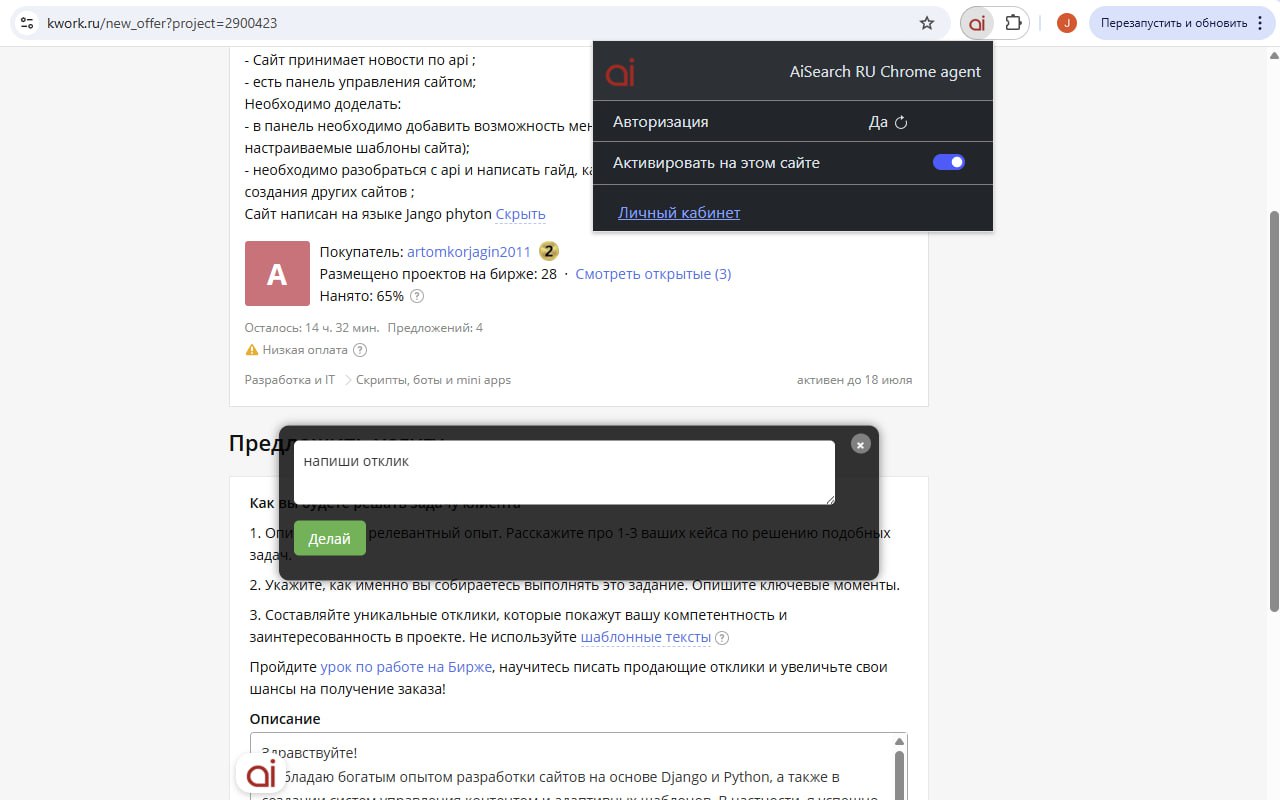Click the three-dot Chrome menu icon
The height and width of the screenshot is (800, 1280).
[x=1260, y=23]
